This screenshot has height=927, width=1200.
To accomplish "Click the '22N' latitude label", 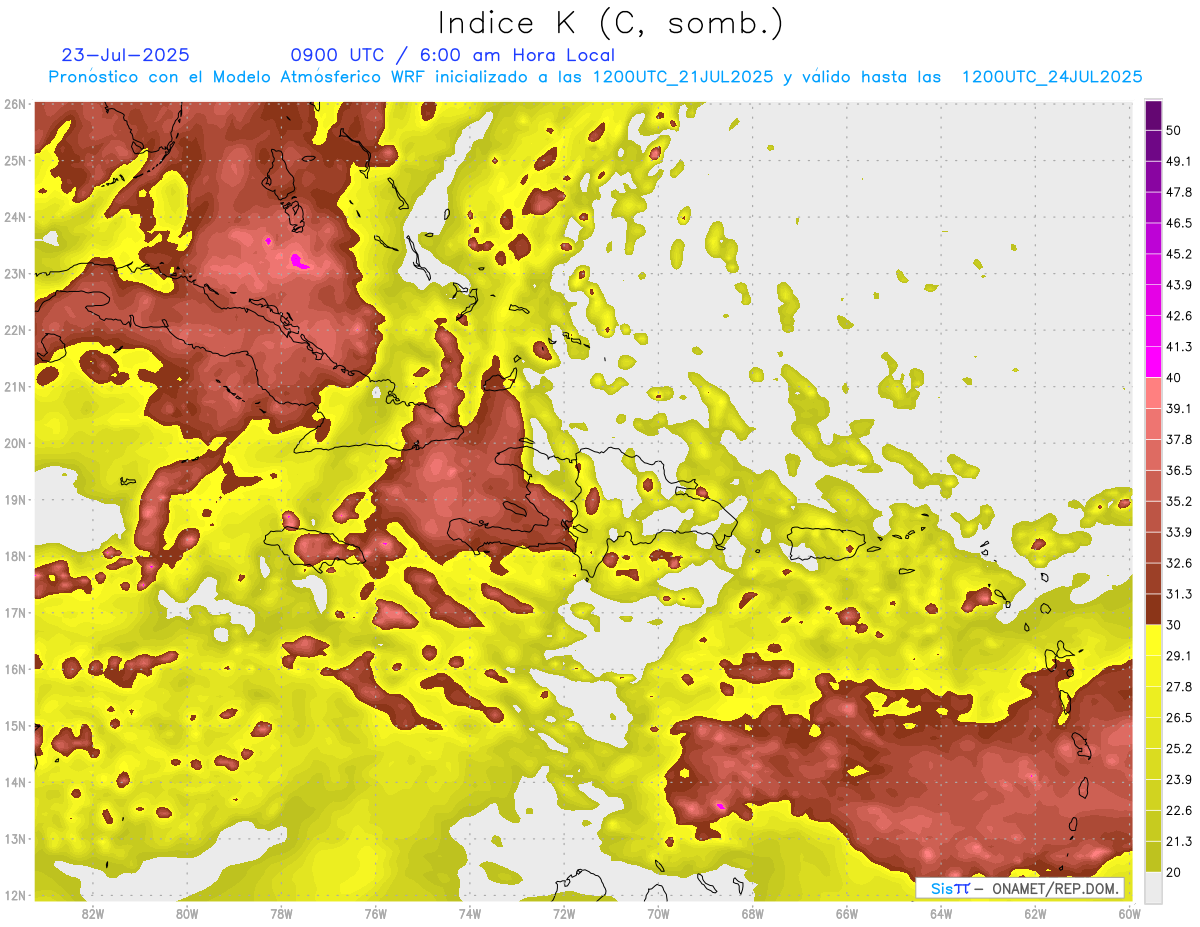I will pyautogui.click(x=15, y=330).
